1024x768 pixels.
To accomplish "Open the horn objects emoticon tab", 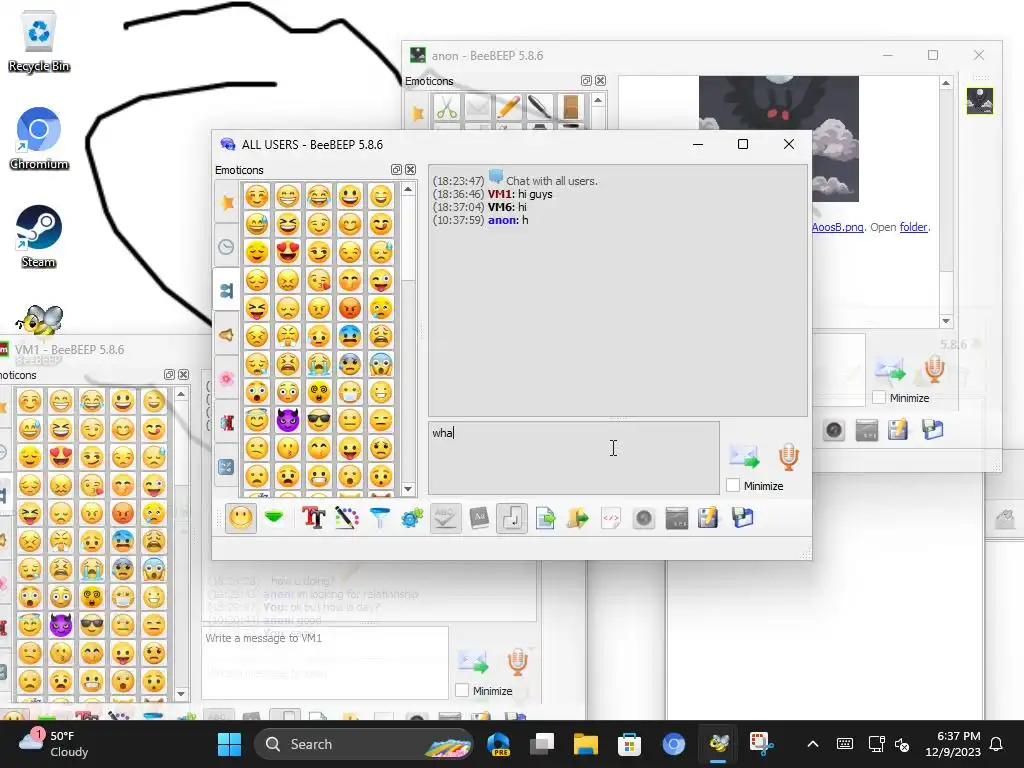I will [x=227, y=334].
